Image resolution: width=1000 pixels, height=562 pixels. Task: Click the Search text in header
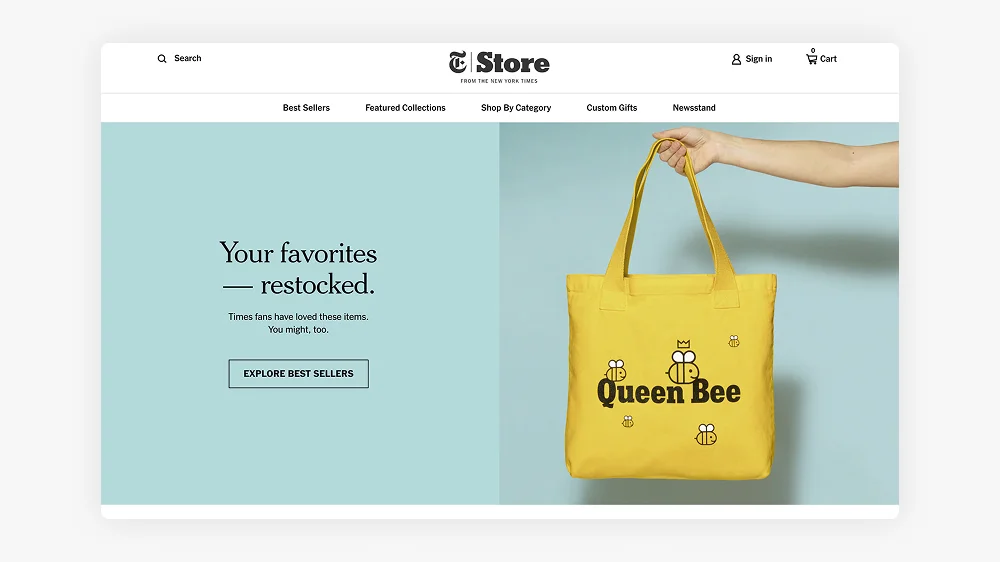coord(188,58)
